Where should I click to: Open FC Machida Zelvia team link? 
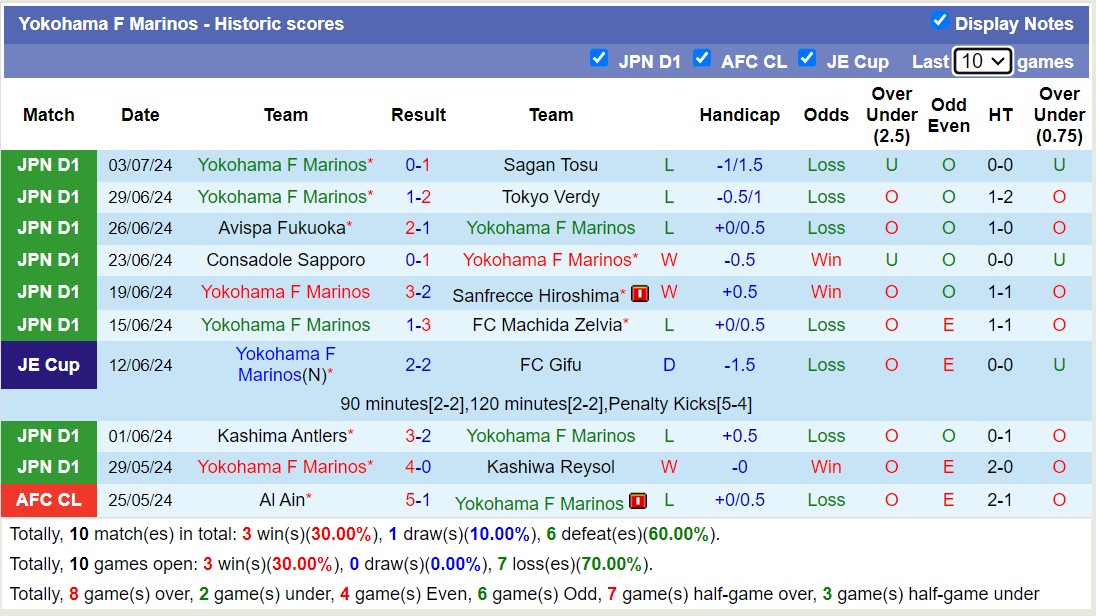546,325
